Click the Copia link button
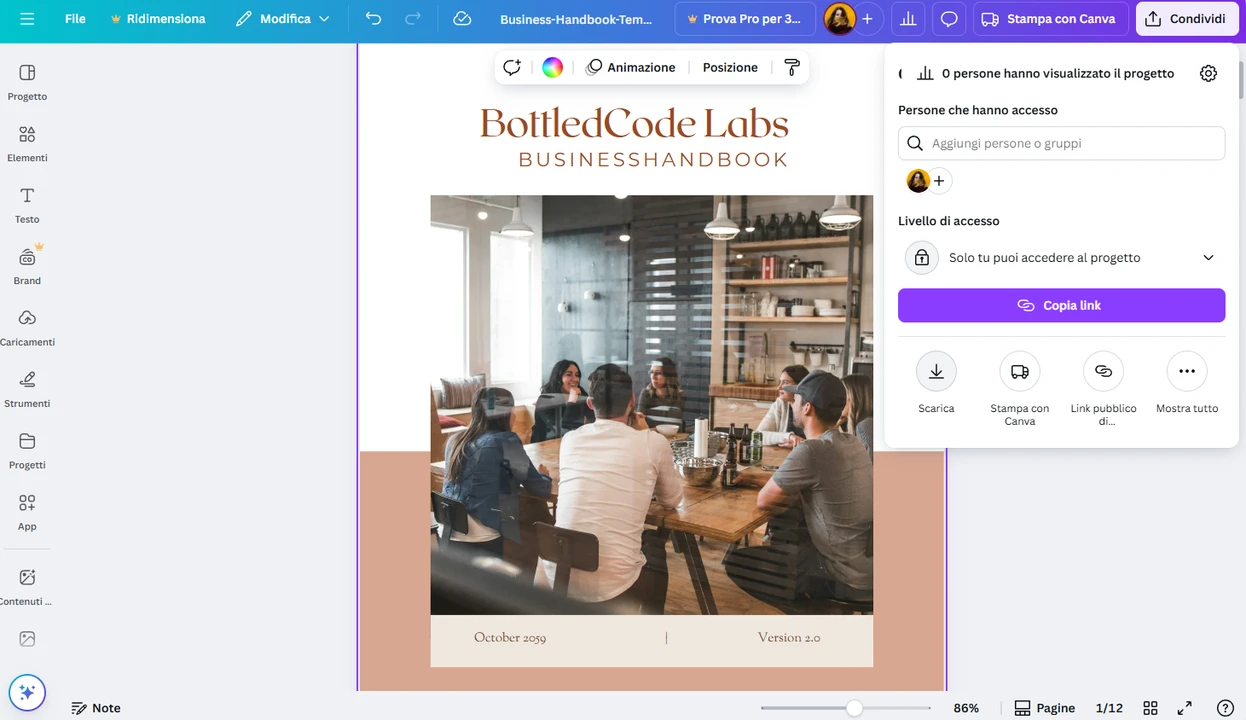 [1061, 305]
